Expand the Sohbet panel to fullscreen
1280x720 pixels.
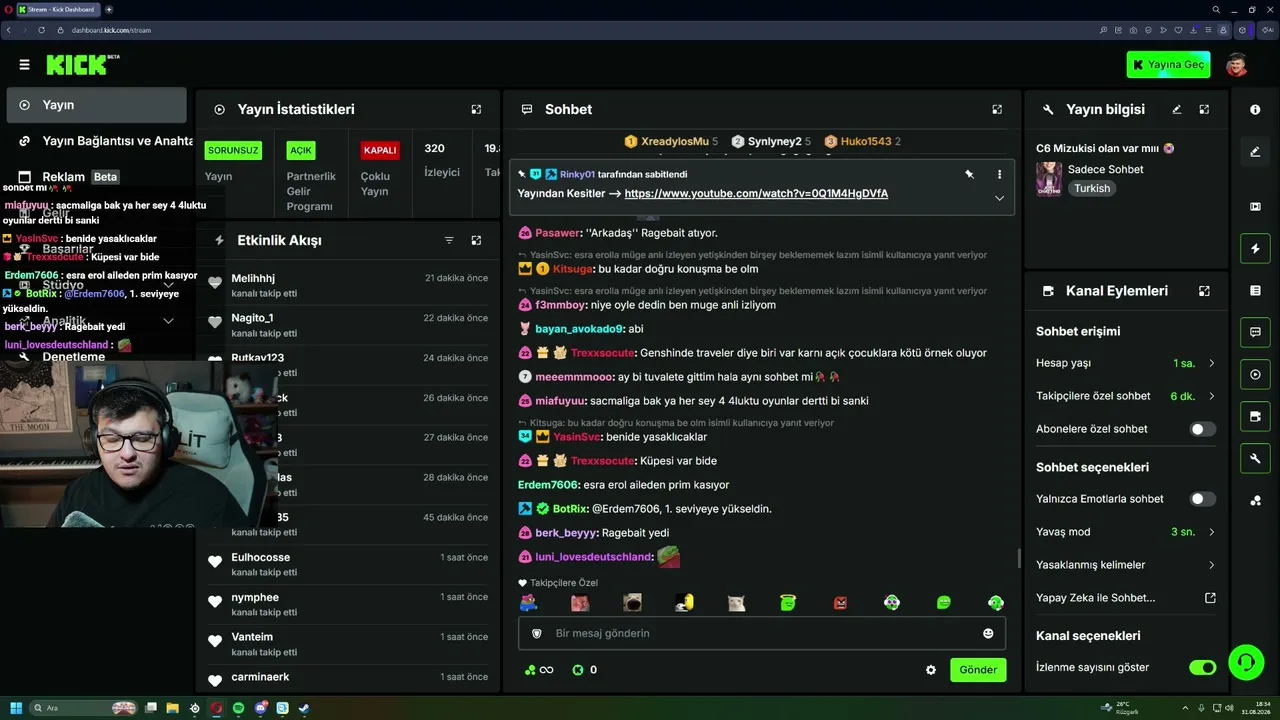coord(997,109)
